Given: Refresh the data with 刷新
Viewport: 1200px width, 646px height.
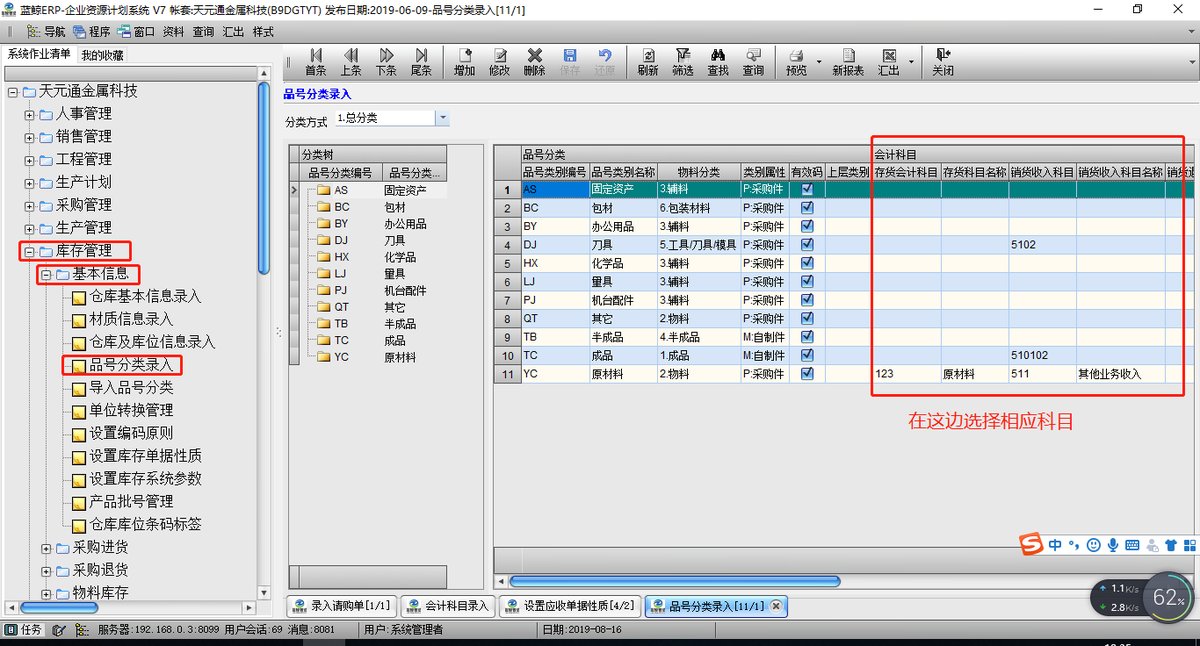Looking at the screenshot, I should click(x=648, y=62).
